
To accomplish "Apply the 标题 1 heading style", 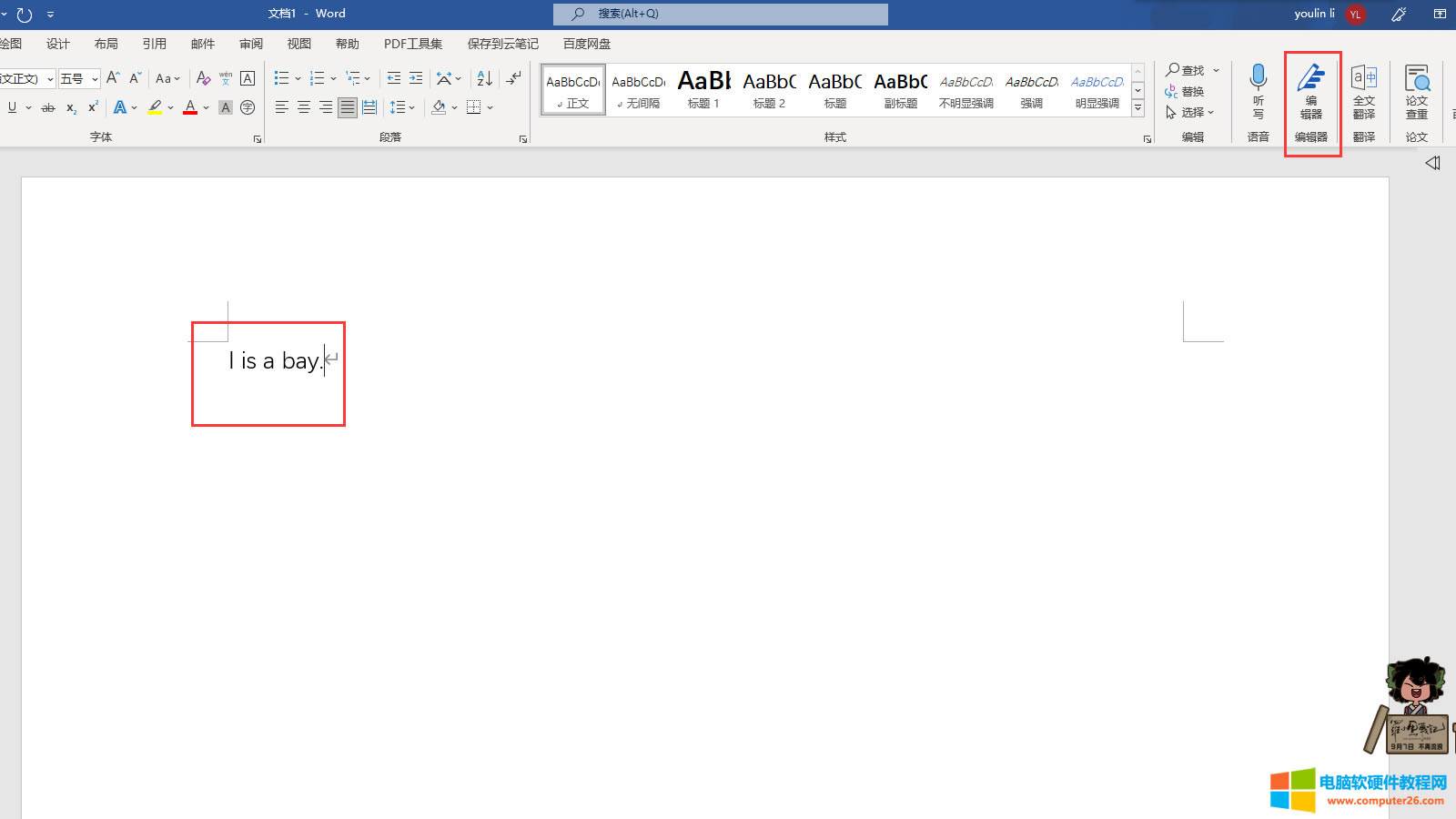I will (703, 90).
